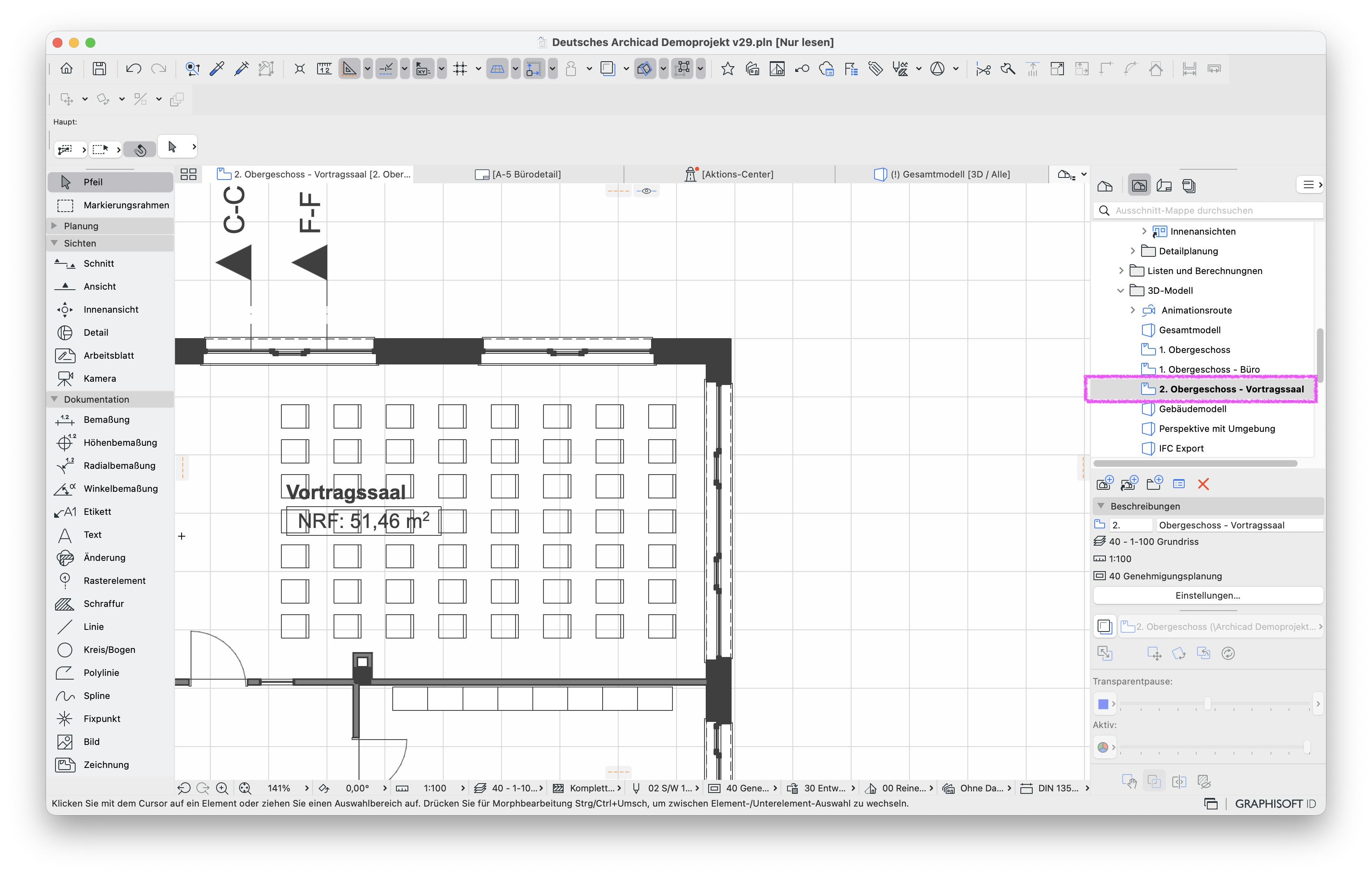Toggle the grid snap icon in toolbar
This screenshot has height=876, width=1372.
pos(460,69)
